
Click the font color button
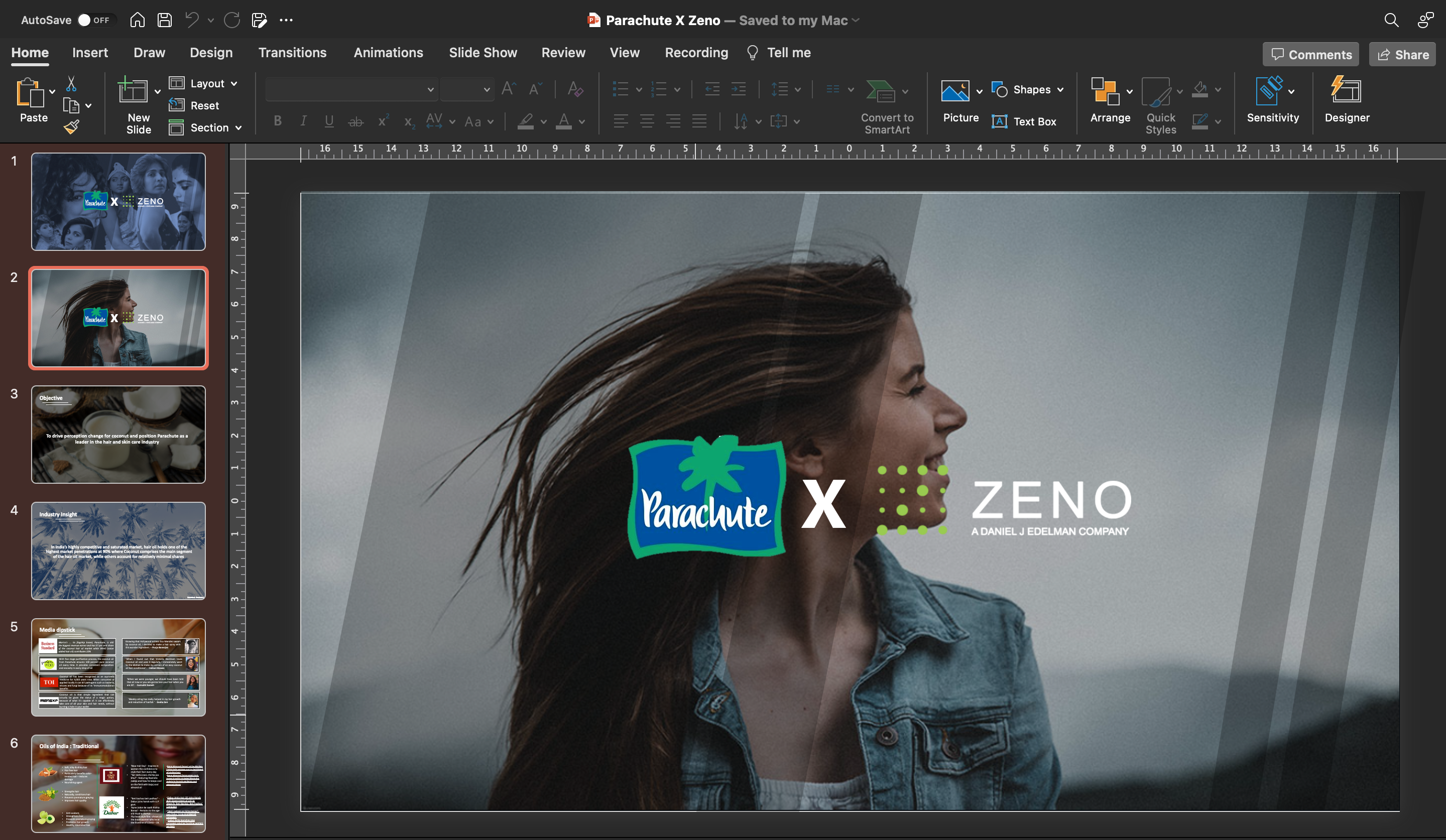point(564,121)
